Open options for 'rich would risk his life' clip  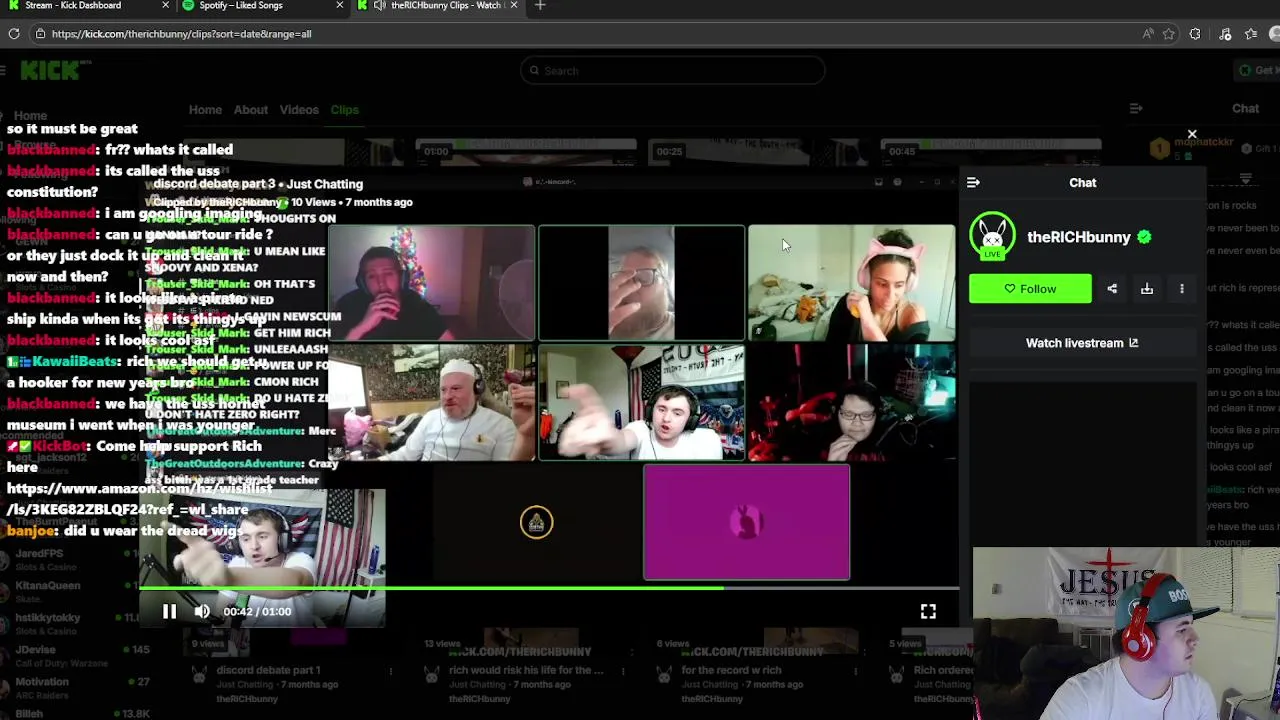click(624, 671)
